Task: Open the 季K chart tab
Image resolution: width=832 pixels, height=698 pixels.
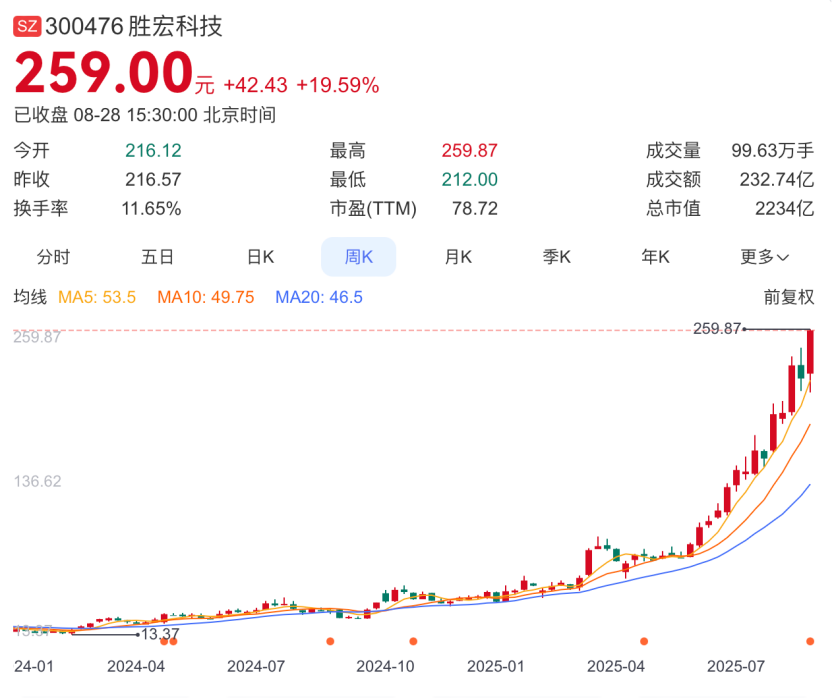Action: [557, 257]
